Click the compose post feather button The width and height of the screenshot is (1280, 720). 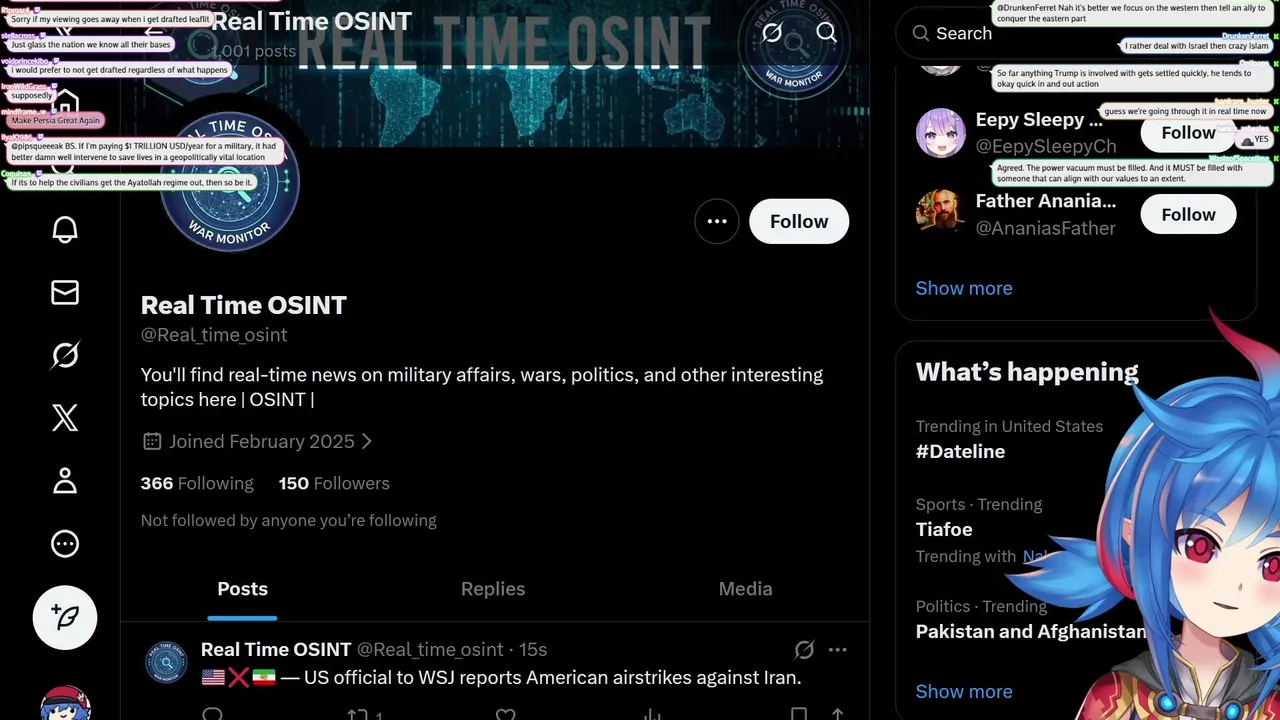click(65, 617)
